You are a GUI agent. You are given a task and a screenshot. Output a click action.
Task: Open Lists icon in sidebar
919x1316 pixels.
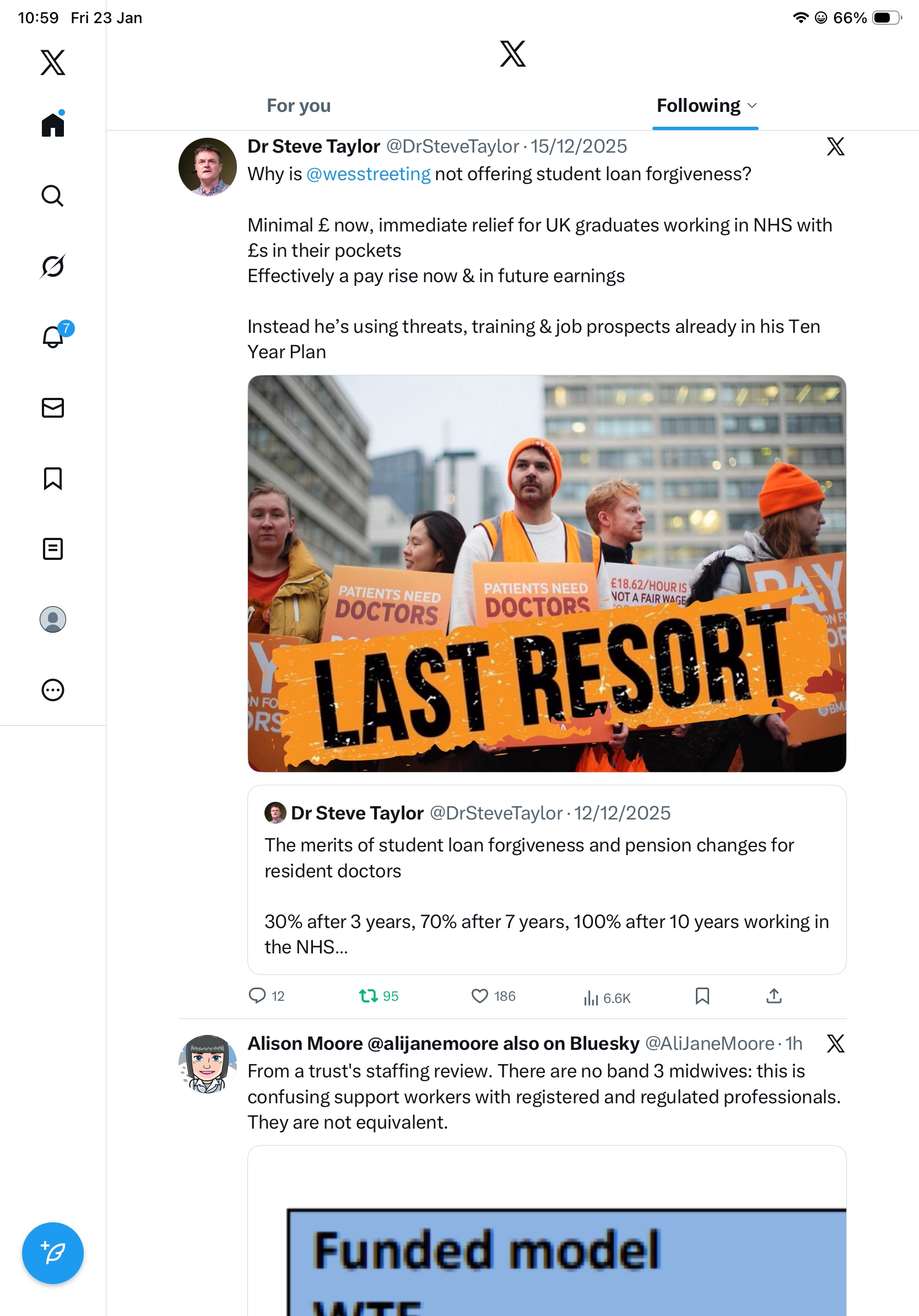click(x=53, y=549)
